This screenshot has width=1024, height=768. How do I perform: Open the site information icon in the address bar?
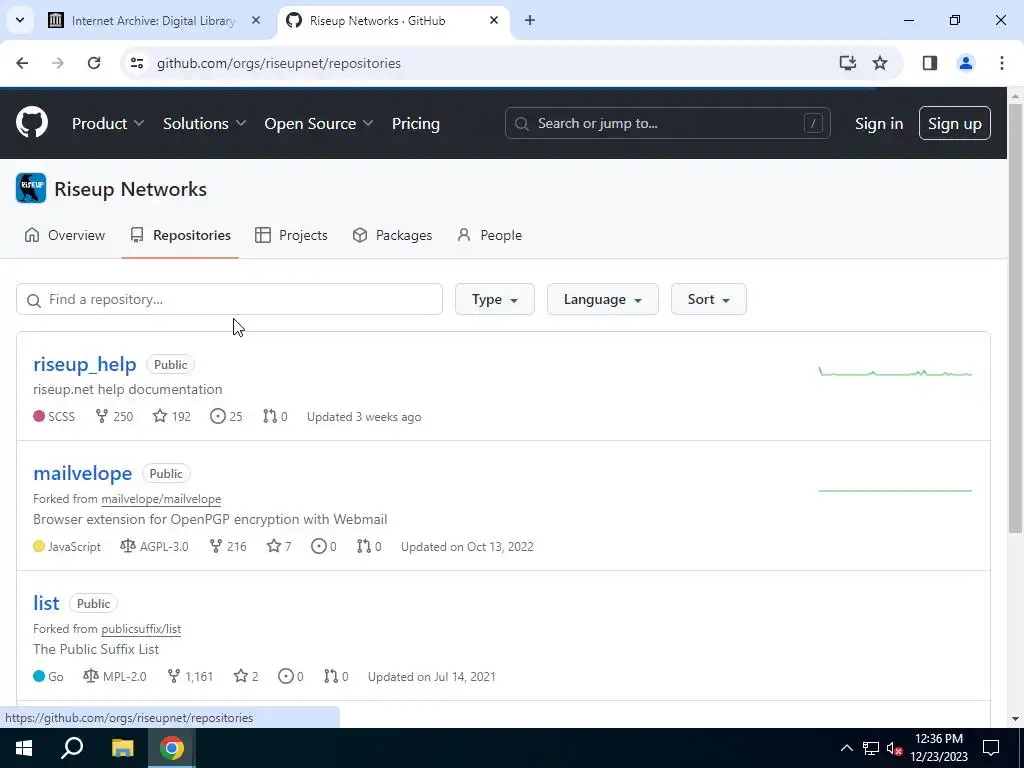coord(137,63)
